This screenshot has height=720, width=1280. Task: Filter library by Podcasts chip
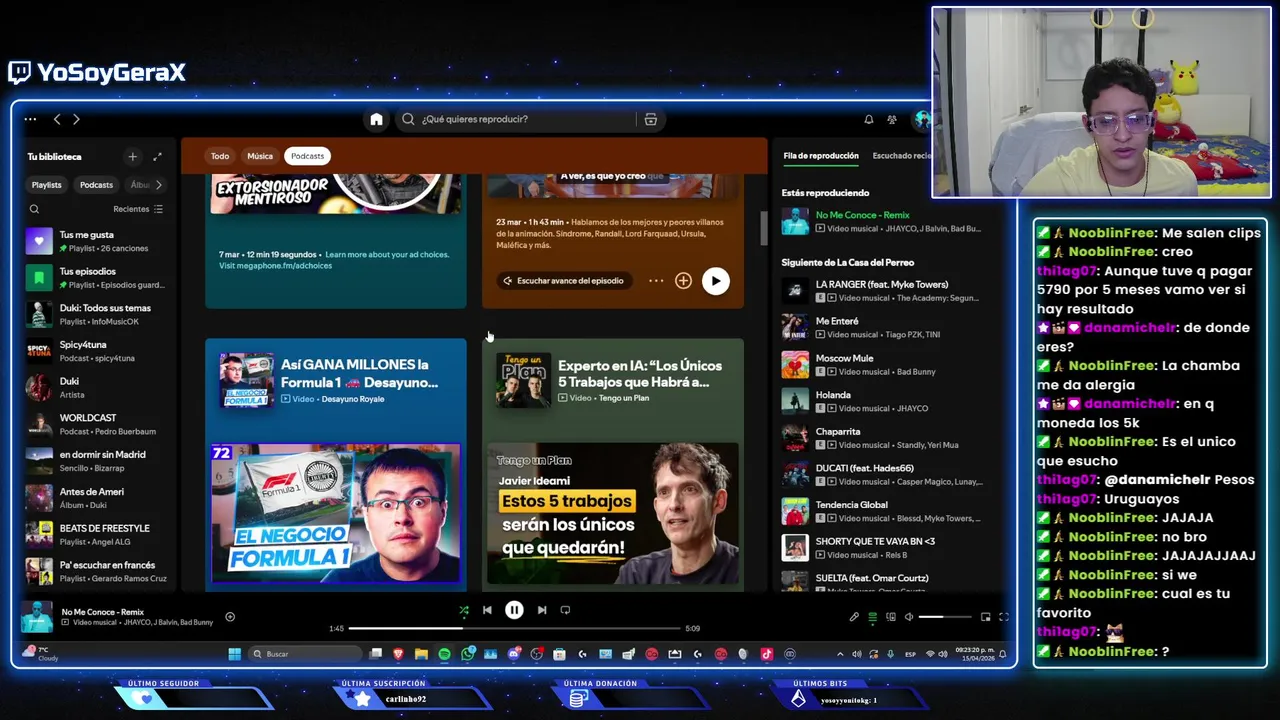point(96,185)
